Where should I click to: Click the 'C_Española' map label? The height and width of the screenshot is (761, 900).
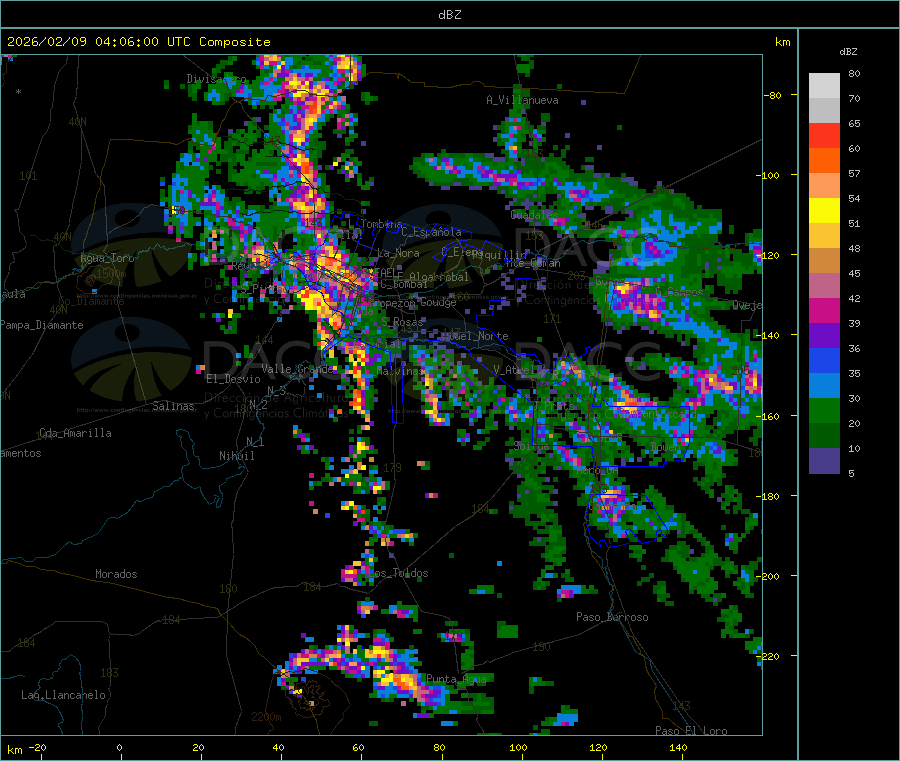click(431, 232)
